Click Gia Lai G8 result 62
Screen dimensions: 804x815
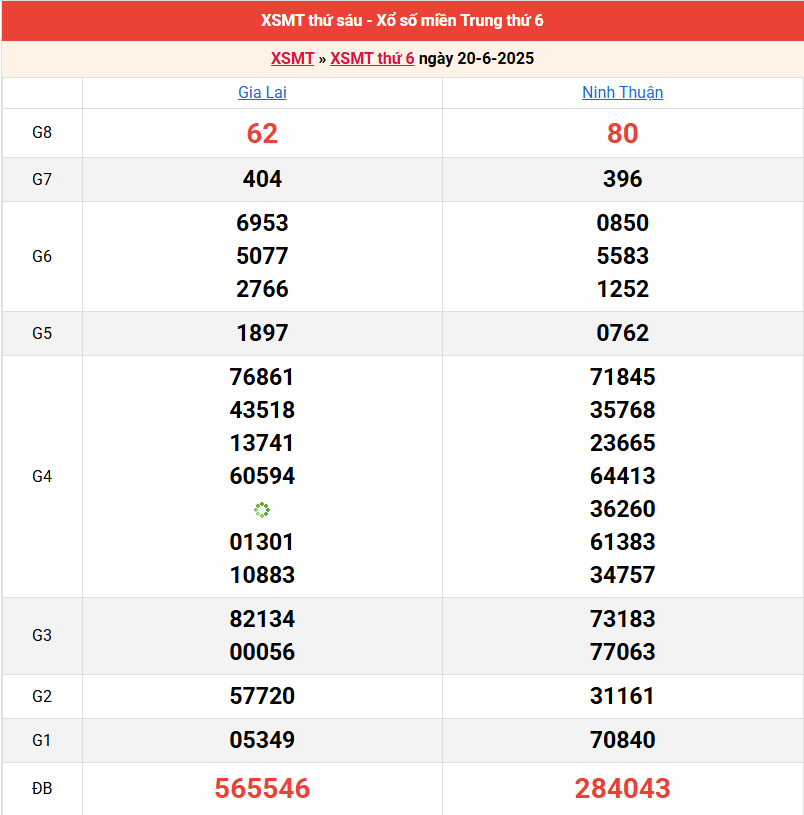[262, 133]
